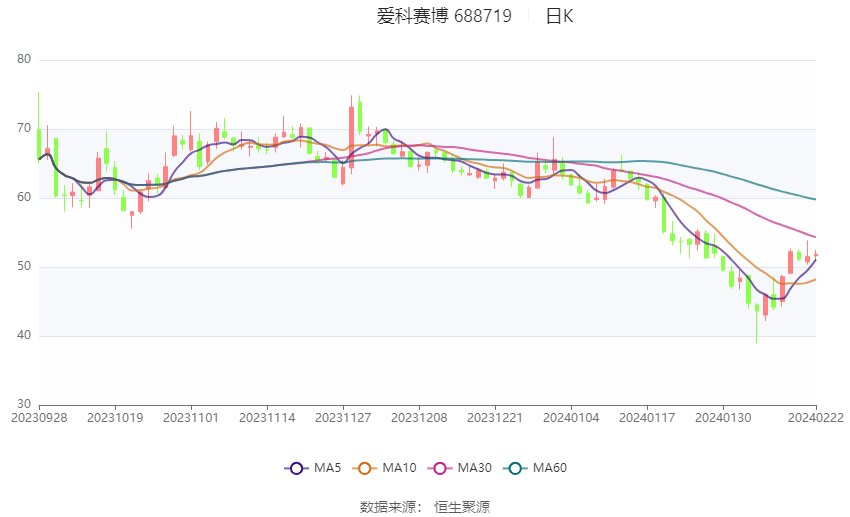Click y-axis value 70
850x517 pixels.
[x=24, y=128]
